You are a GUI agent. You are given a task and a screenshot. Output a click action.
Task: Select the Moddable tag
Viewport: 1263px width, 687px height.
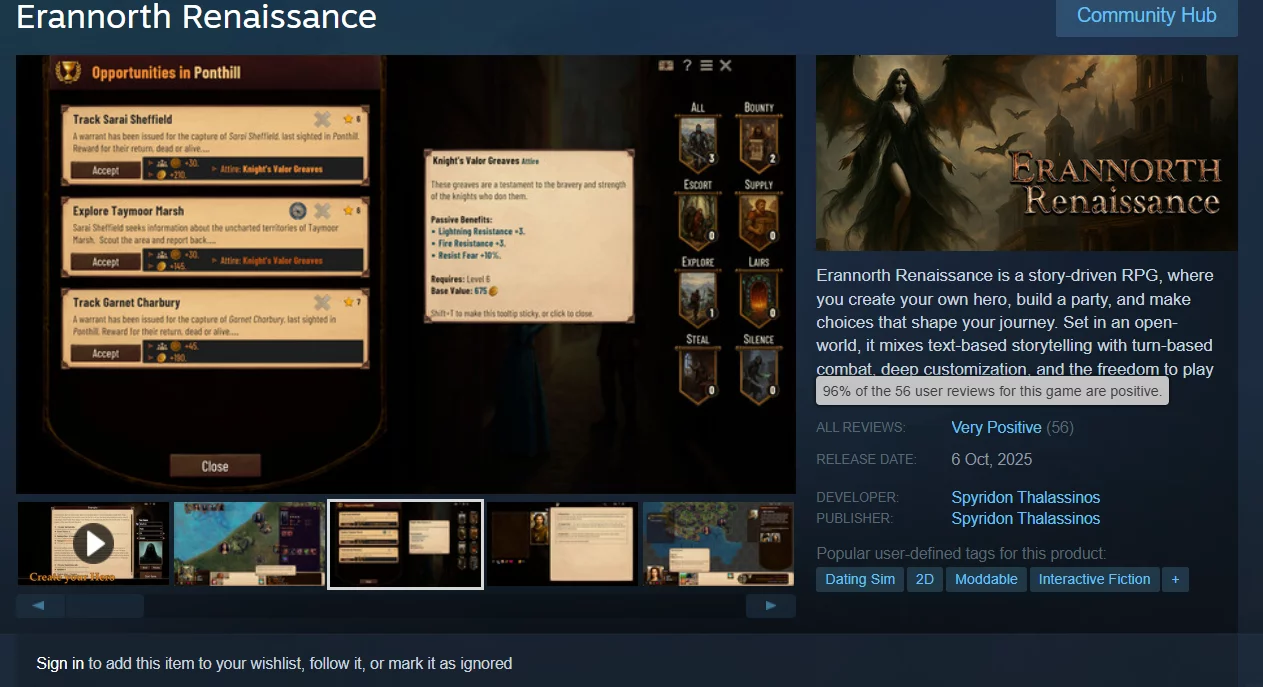[x=986, y=579]
